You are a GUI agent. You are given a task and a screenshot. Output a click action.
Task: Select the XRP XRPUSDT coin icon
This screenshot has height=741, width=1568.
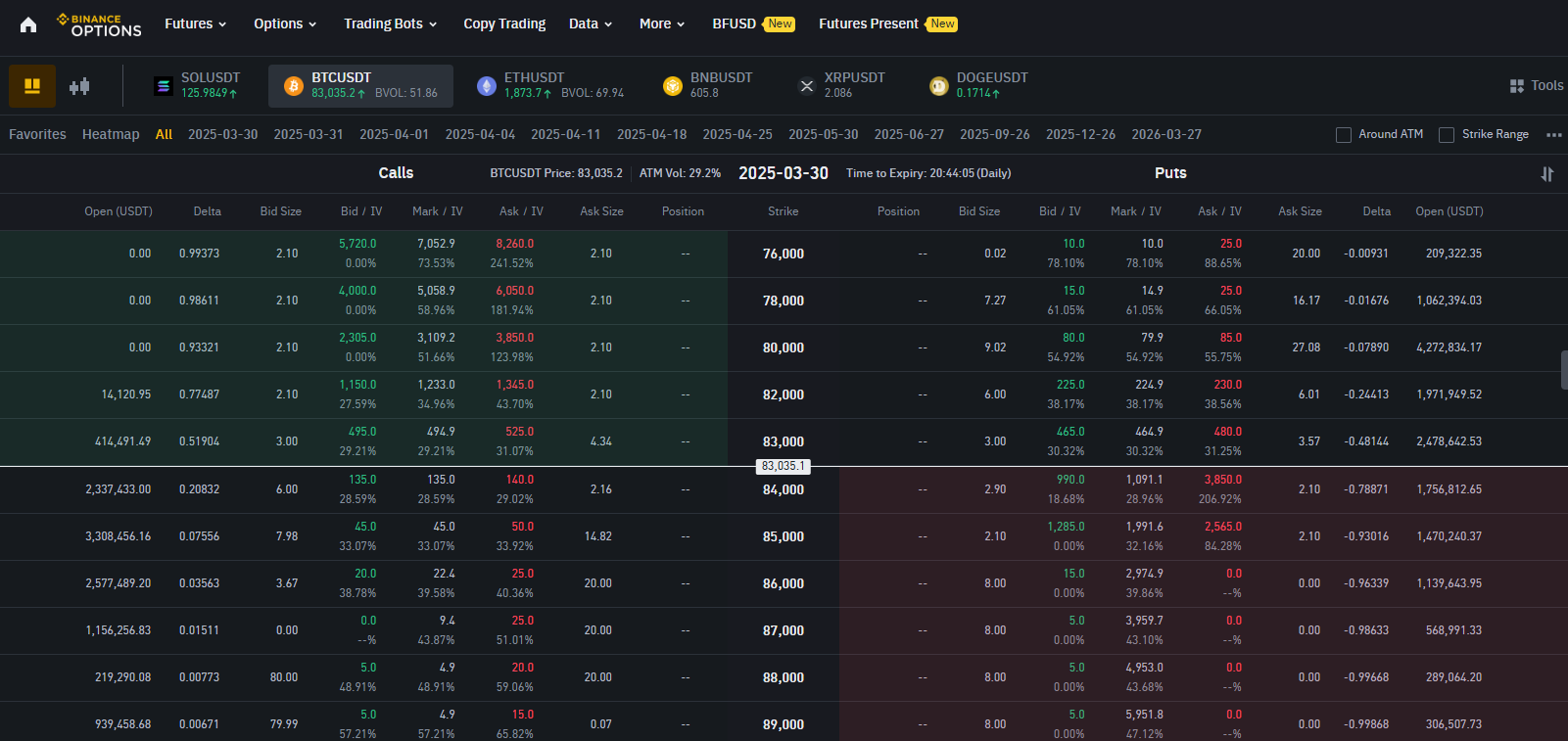[x=807, y=86]
